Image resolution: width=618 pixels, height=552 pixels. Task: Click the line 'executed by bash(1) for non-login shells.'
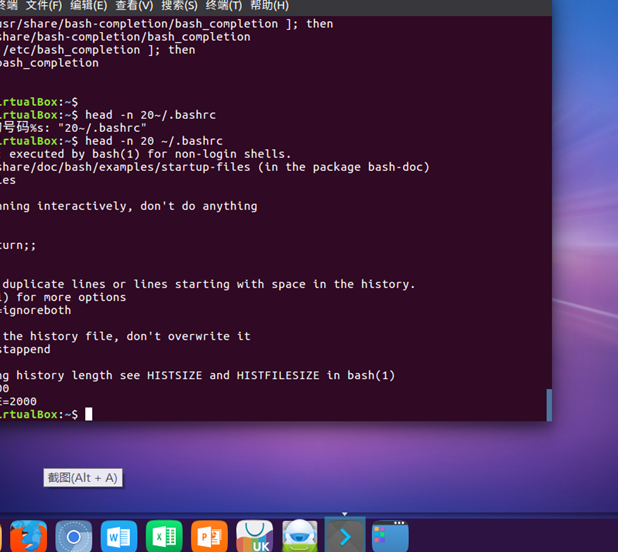click(x=150, y=154)
